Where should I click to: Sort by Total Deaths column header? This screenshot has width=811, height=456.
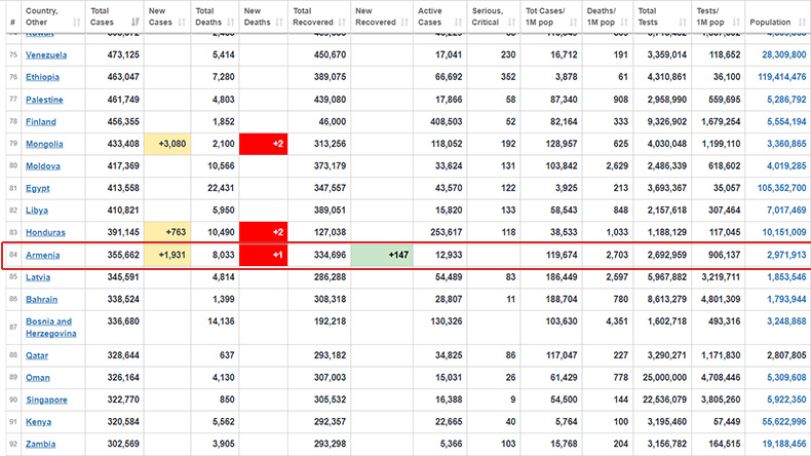pos(215,17)
